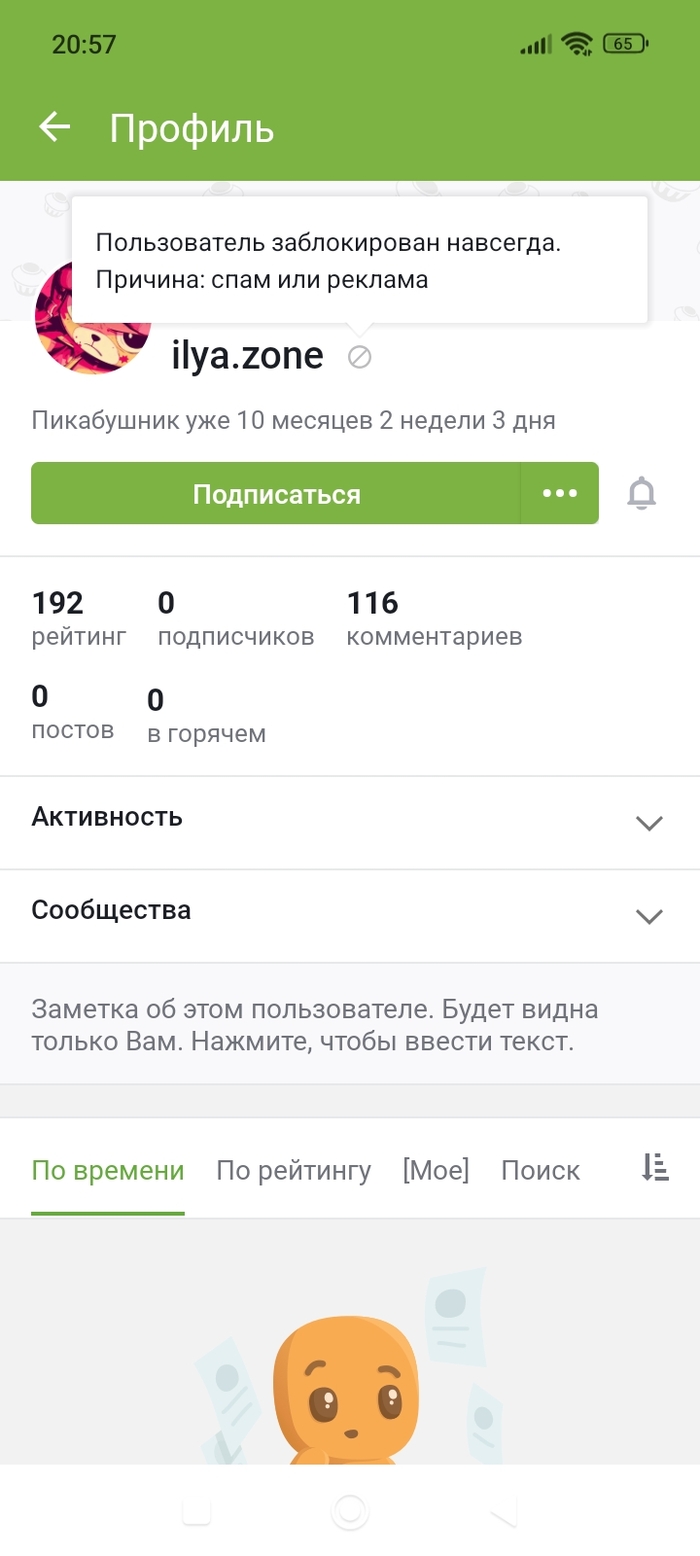Tap the blocked-user ban icon
Screen dimensions: 700x1556
click(x=359, y=357)
